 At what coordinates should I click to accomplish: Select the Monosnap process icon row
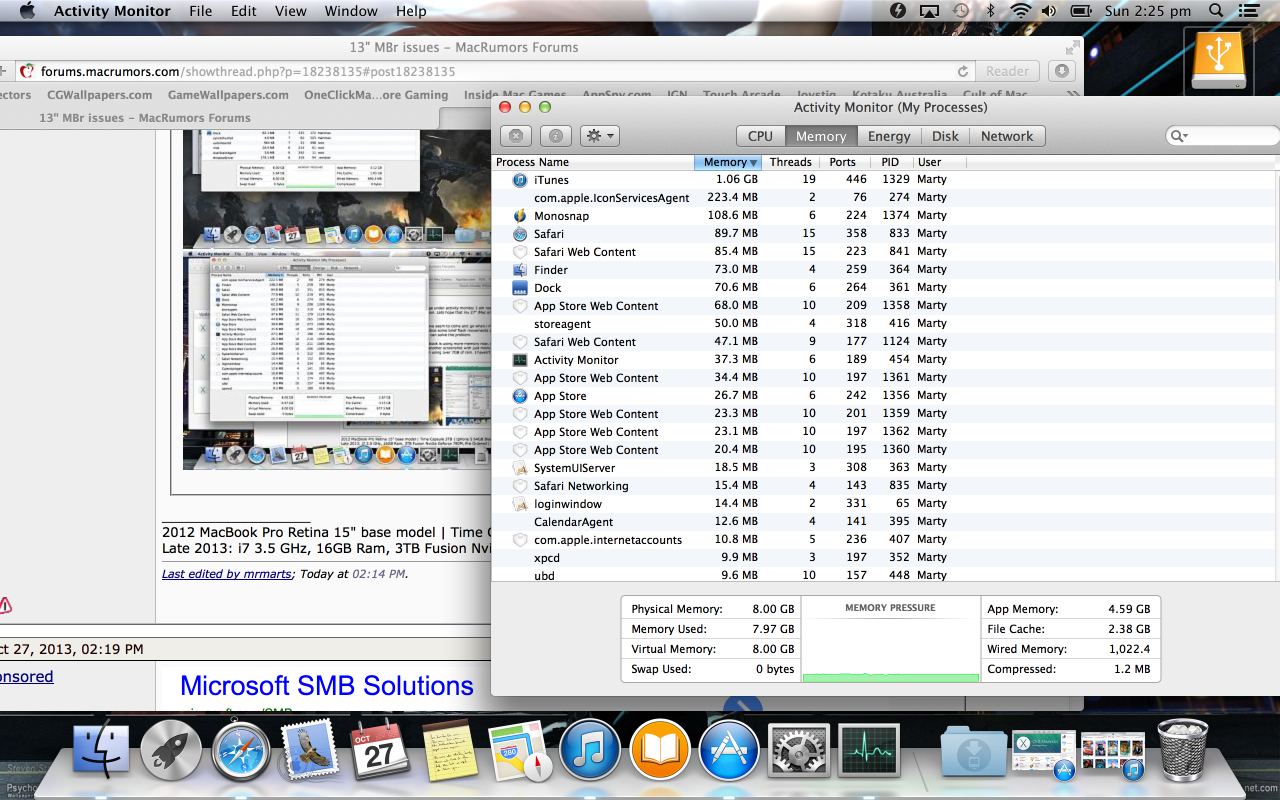click(520, 216)
